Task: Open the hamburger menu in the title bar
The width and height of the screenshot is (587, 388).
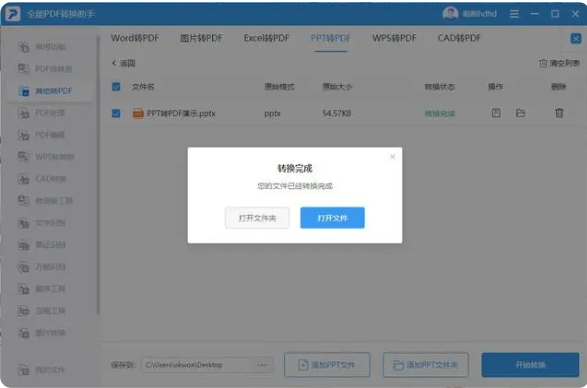Action: click(x=514, y=14)
